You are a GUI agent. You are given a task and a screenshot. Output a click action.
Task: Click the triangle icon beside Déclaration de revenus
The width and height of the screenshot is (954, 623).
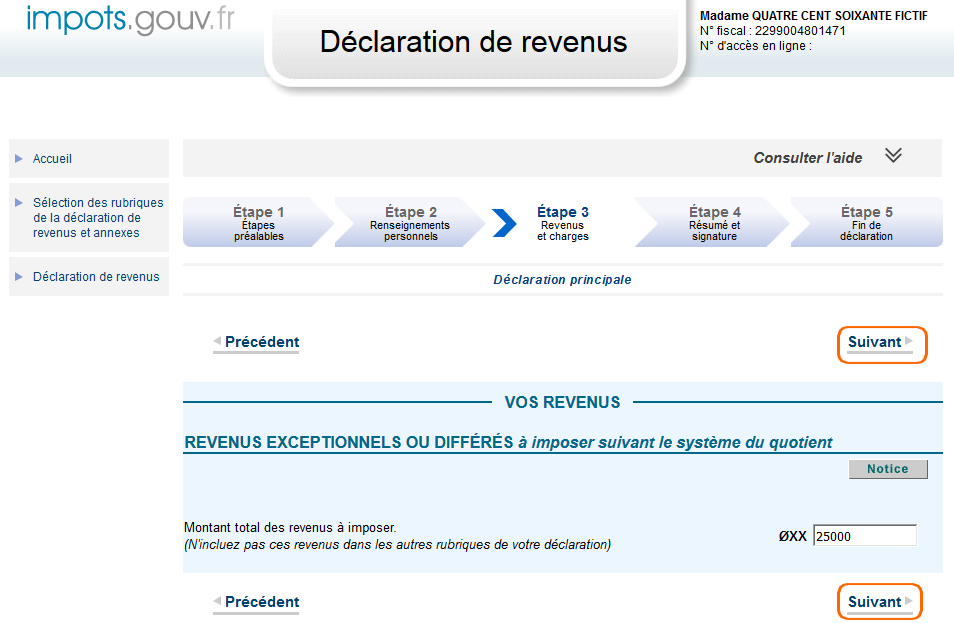point(19,277)
